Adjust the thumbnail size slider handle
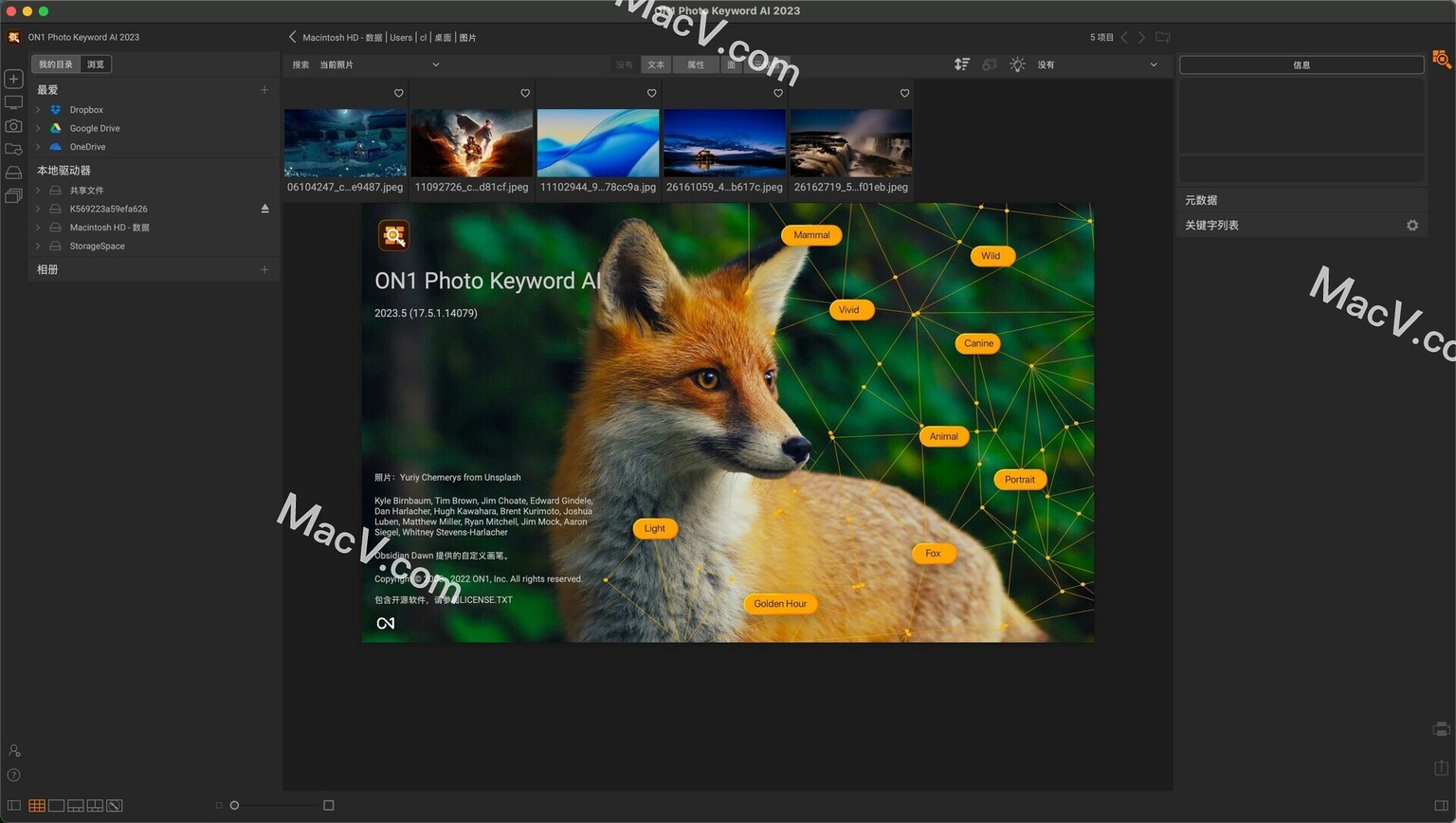Viewport: 1456px width, 823px height. (x=234, y=806)
